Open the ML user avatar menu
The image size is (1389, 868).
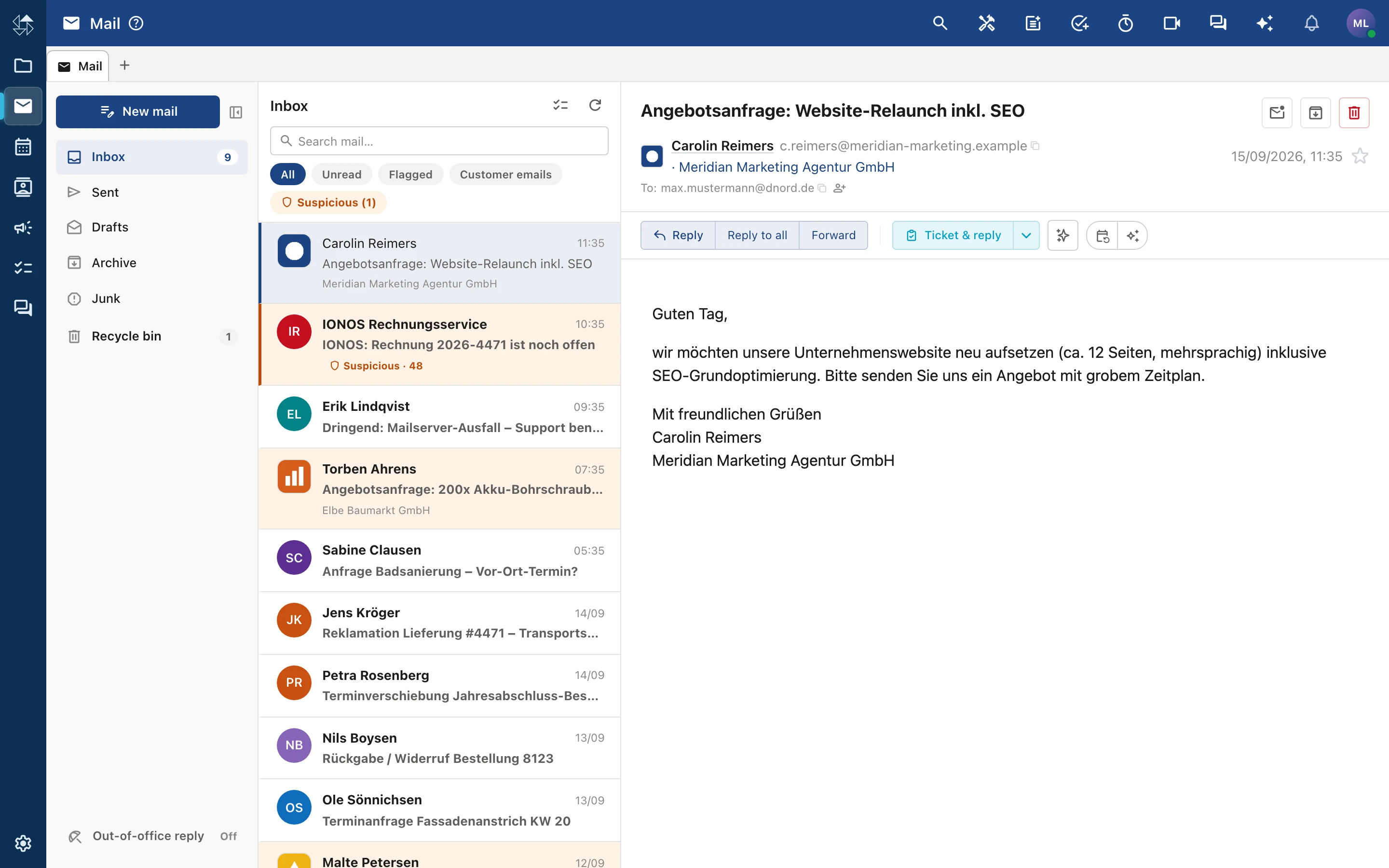1360,23
